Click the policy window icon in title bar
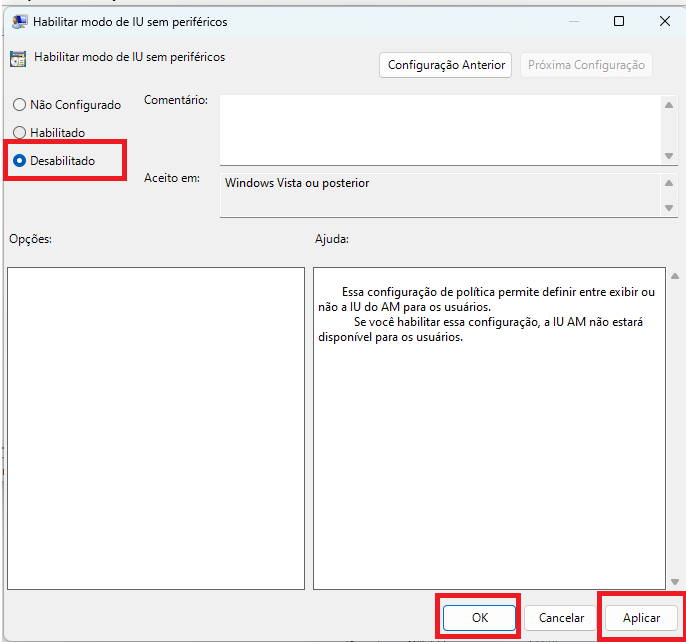The width and height of the screenshot is (686, 642). pyautogui.click(x=18, y=21)
